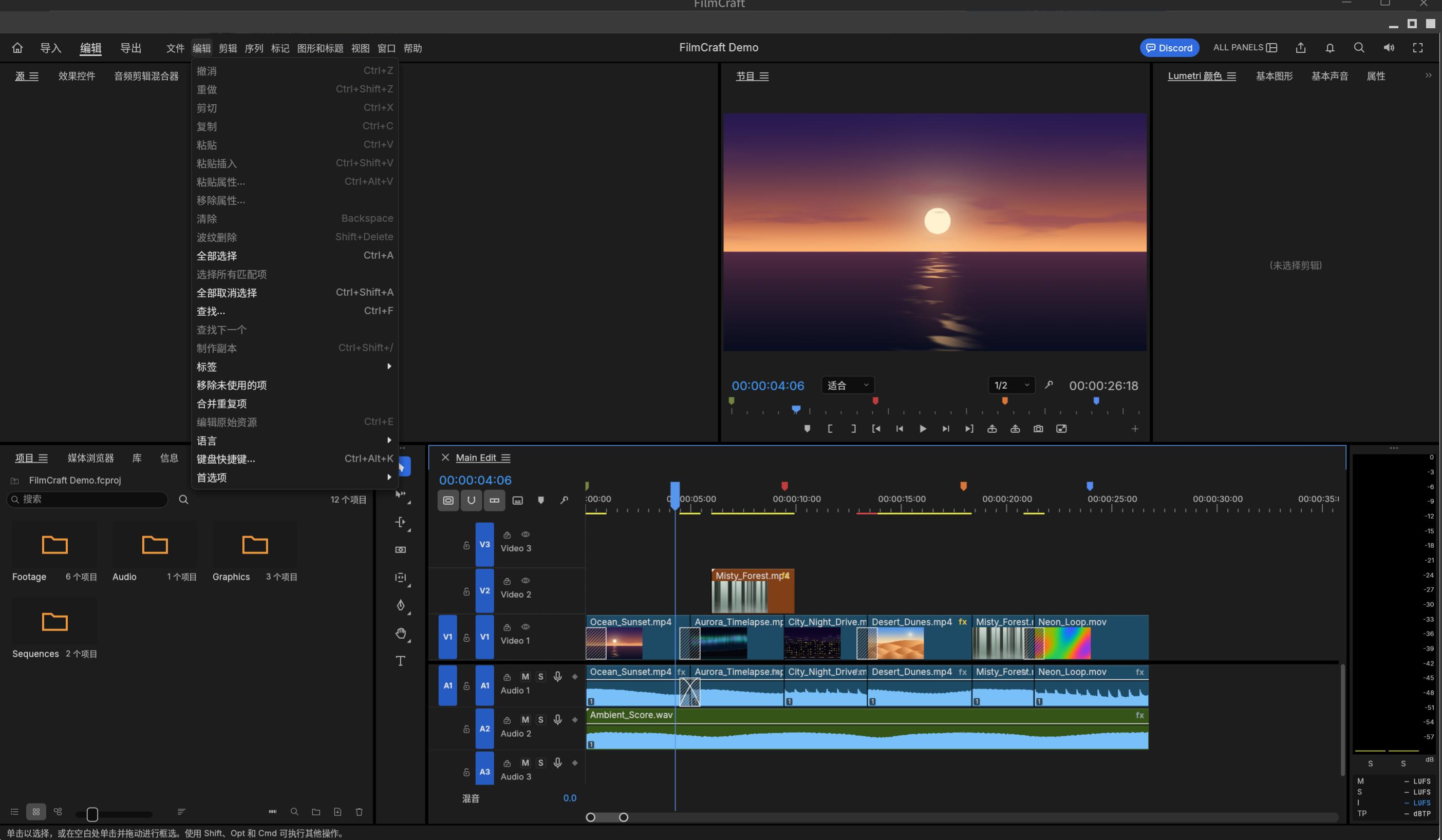Screen dimensions: 1442x840
Task: Expand the 语言 submenu
Action: point(295,441)
